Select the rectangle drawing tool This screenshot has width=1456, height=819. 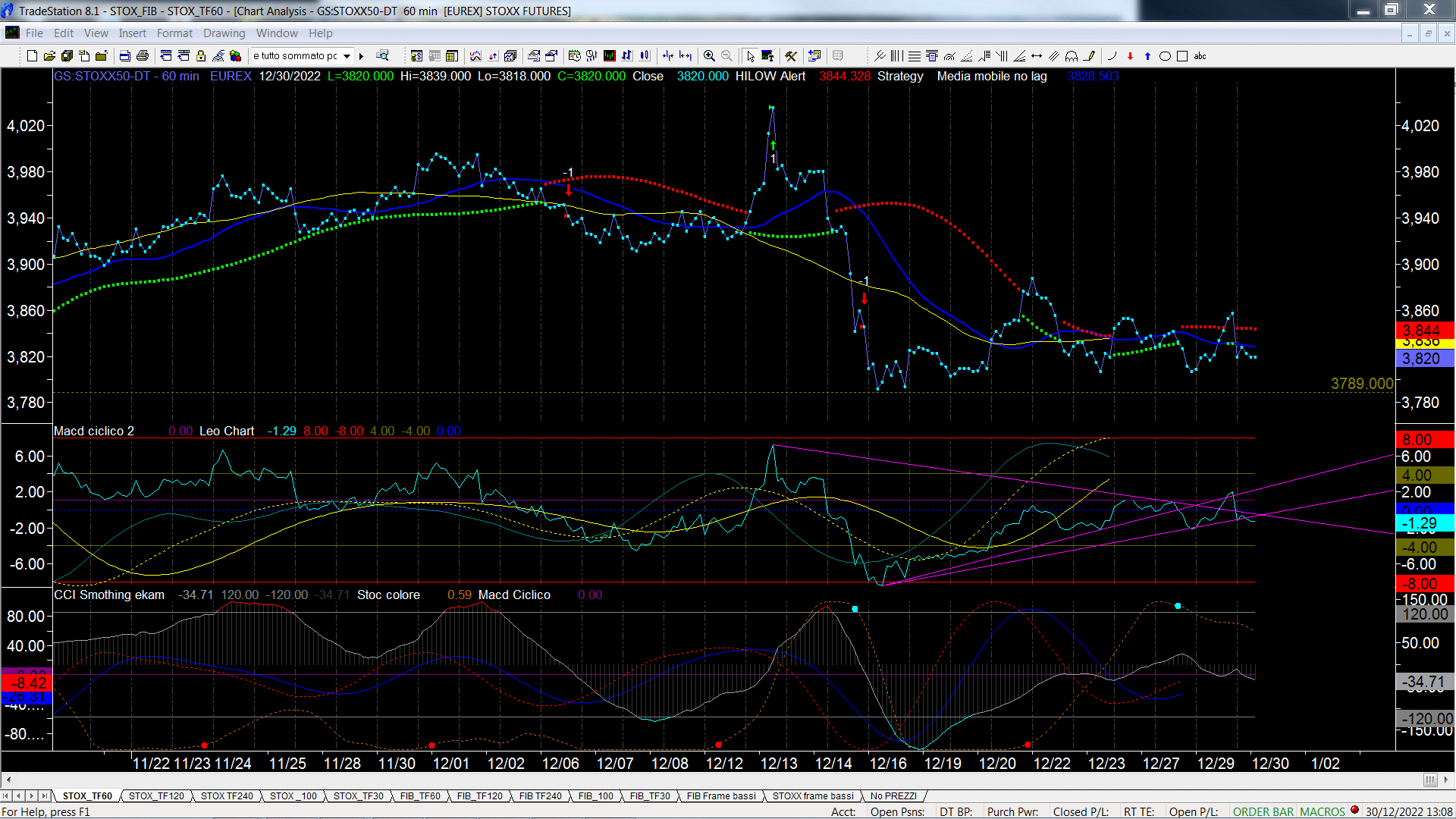1182,56
